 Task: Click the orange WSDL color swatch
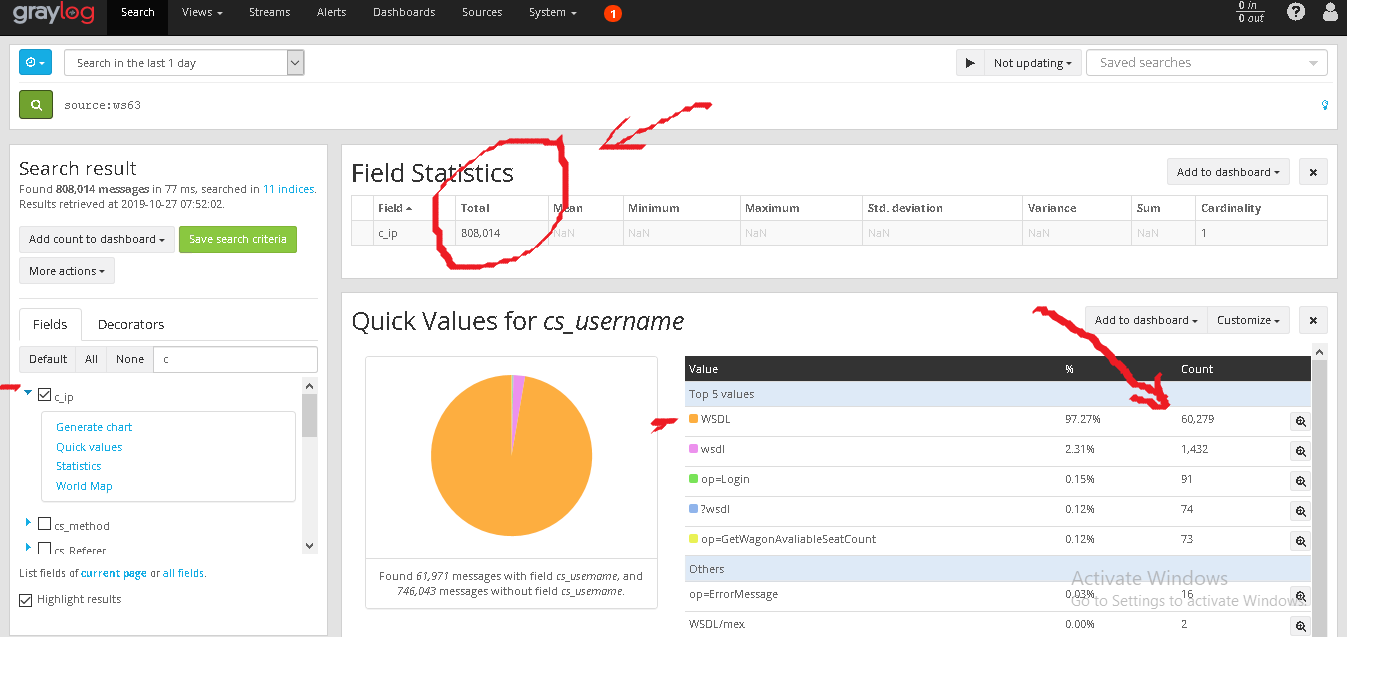pos(693,419)
